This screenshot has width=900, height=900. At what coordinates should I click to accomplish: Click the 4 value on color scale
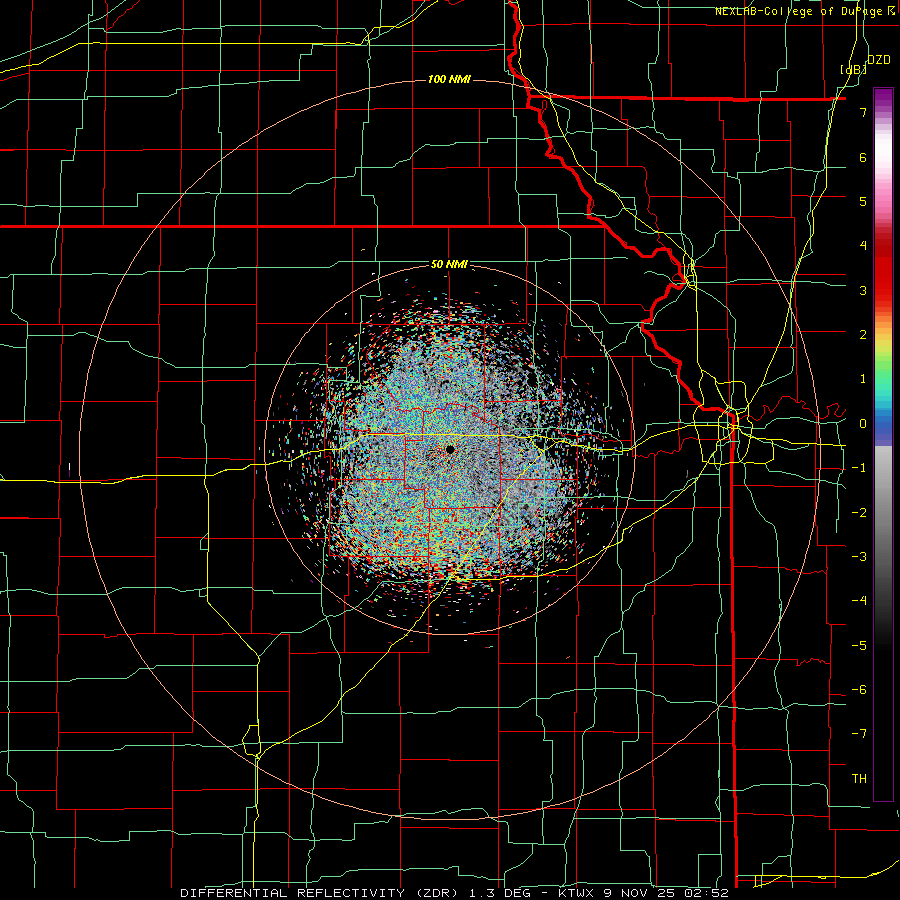coord(863,246)
